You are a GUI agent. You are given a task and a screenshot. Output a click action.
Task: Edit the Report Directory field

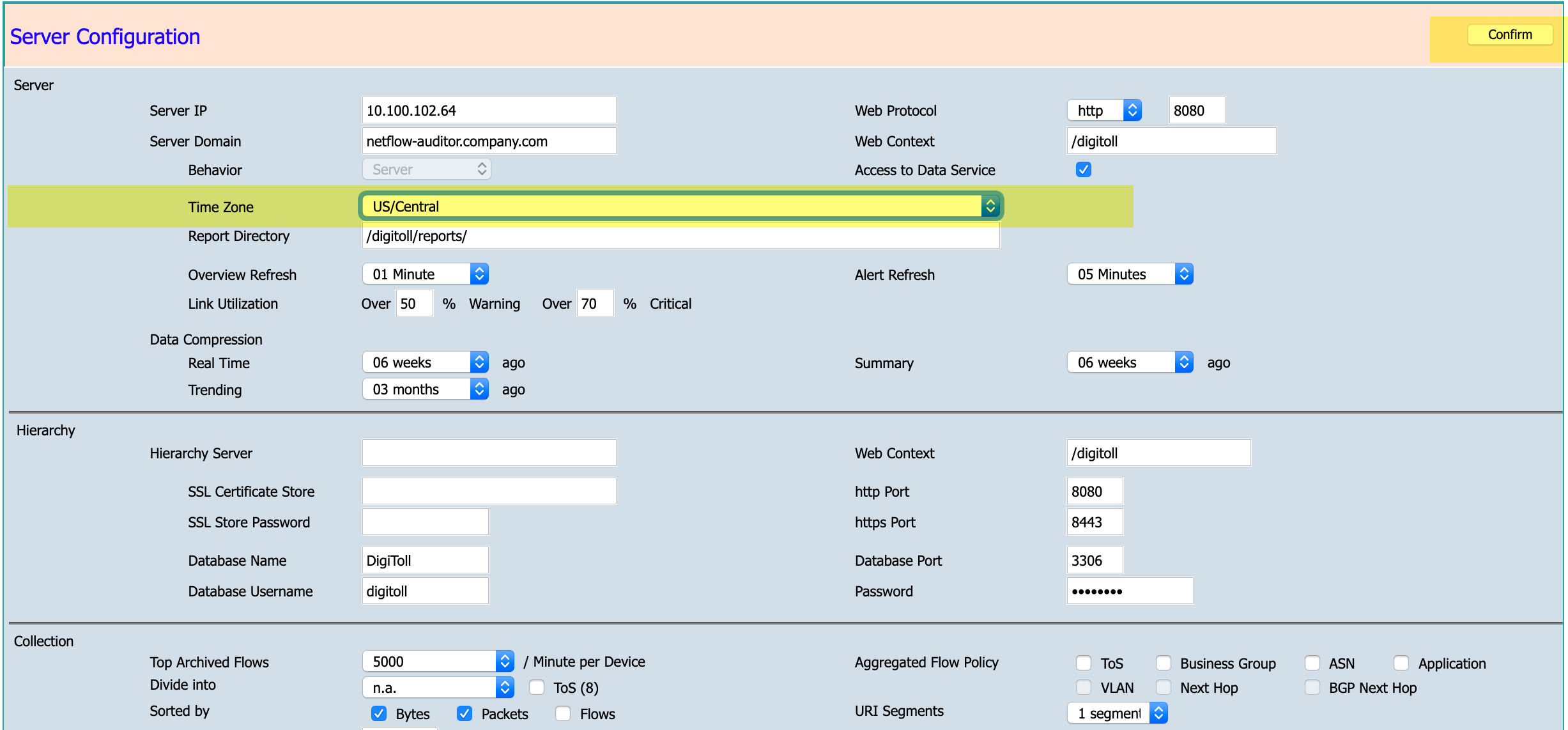tap(681, 236)
